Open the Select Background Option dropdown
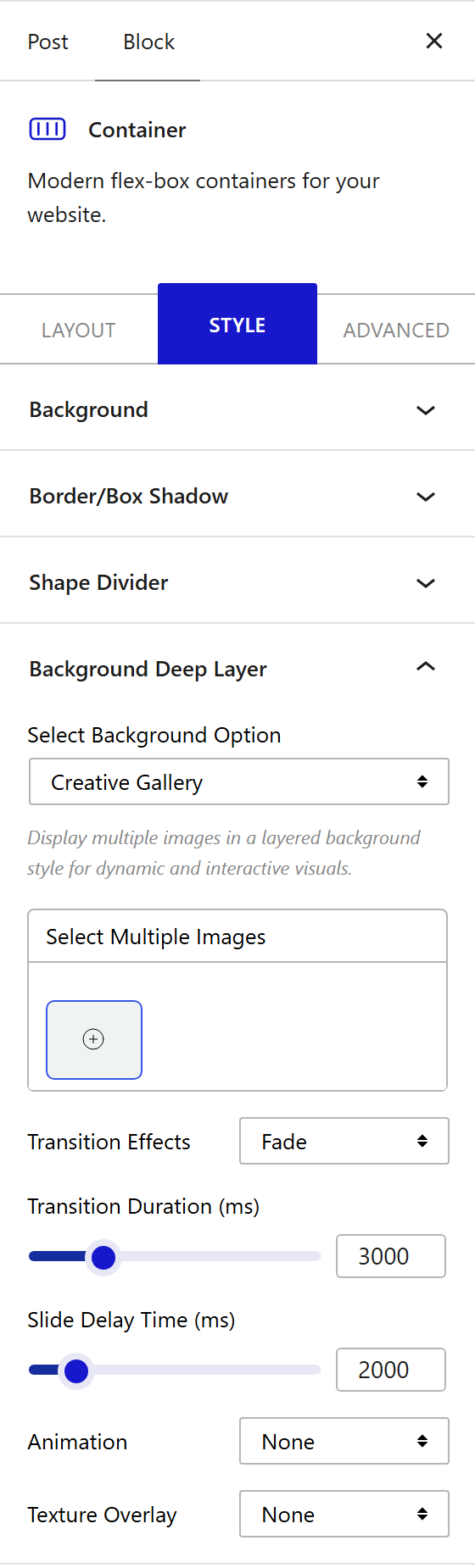Image resolution: width=475 pixels, height=1568 pixels. point(239,781)
